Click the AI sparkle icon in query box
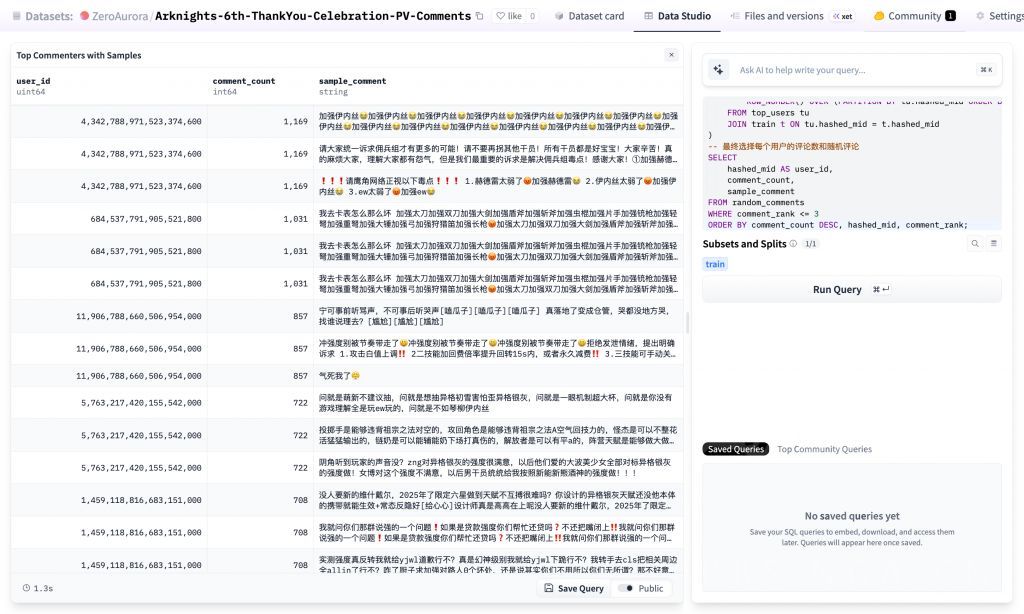Image resolution: width=1024 pixels, height=614 pixels. 717,70
